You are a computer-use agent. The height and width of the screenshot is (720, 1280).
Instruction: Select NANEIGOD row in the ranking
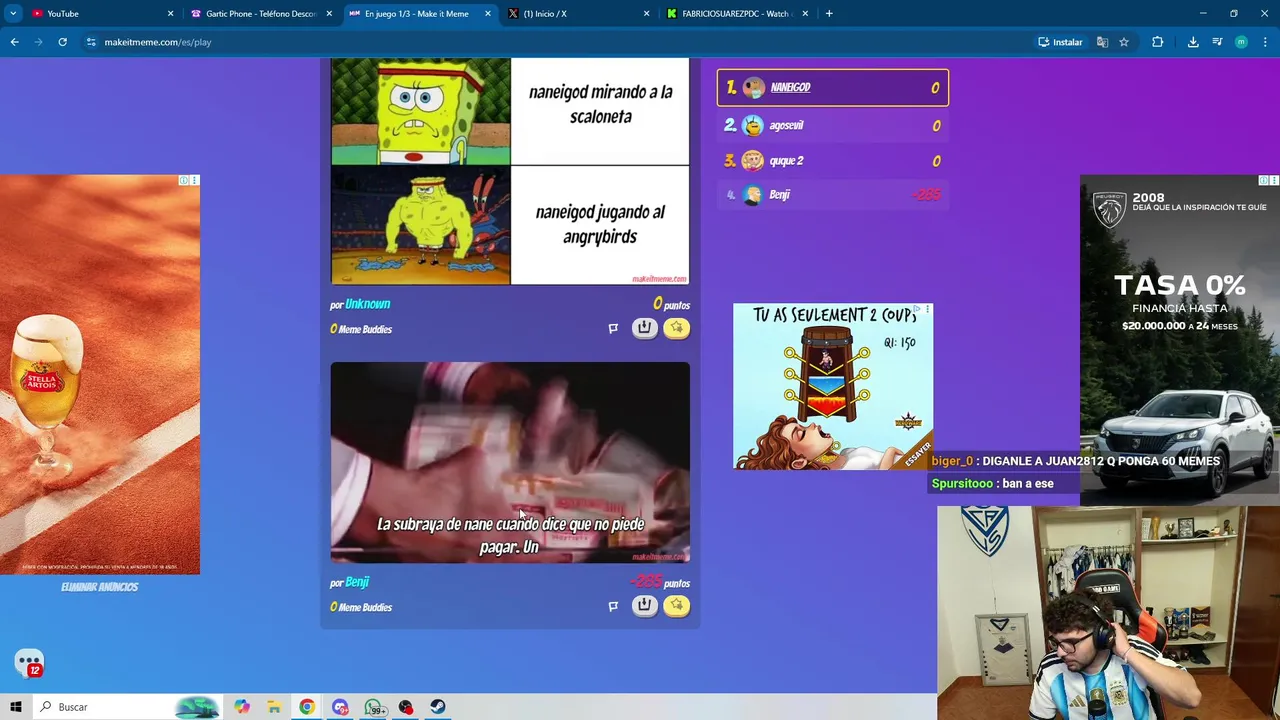832,88
